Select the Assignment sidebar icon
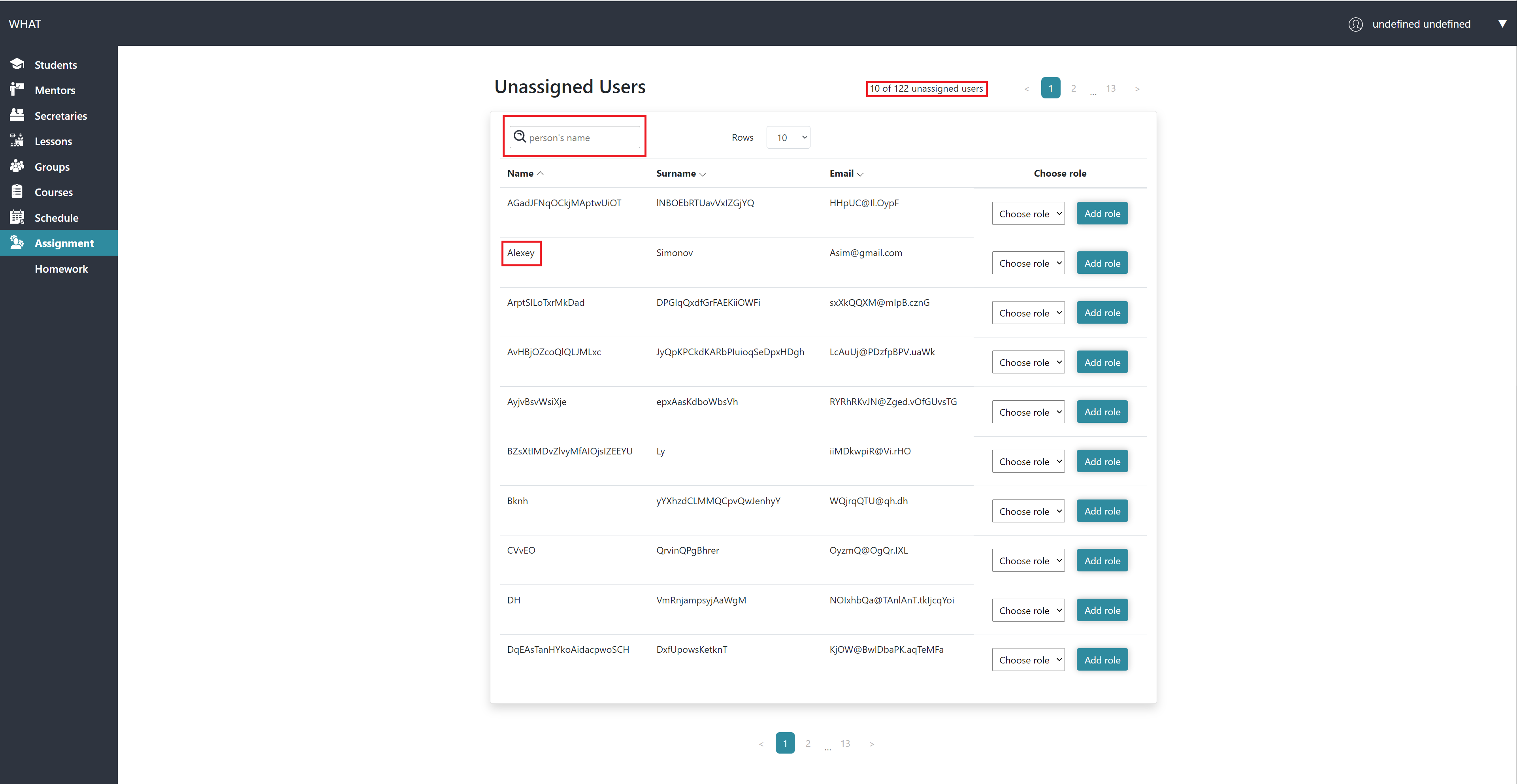Screen dimensions: 1517x784 click(x=17, y=243)
